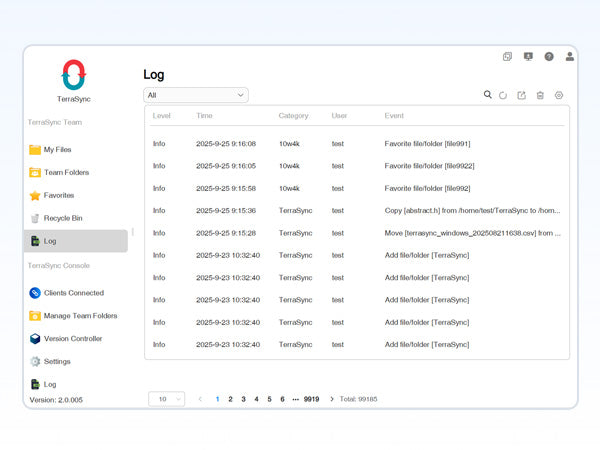This screenshot has width=600, height=450.
Task: Open log settings hexagon gear icon
Action: [x=559, y=96]
